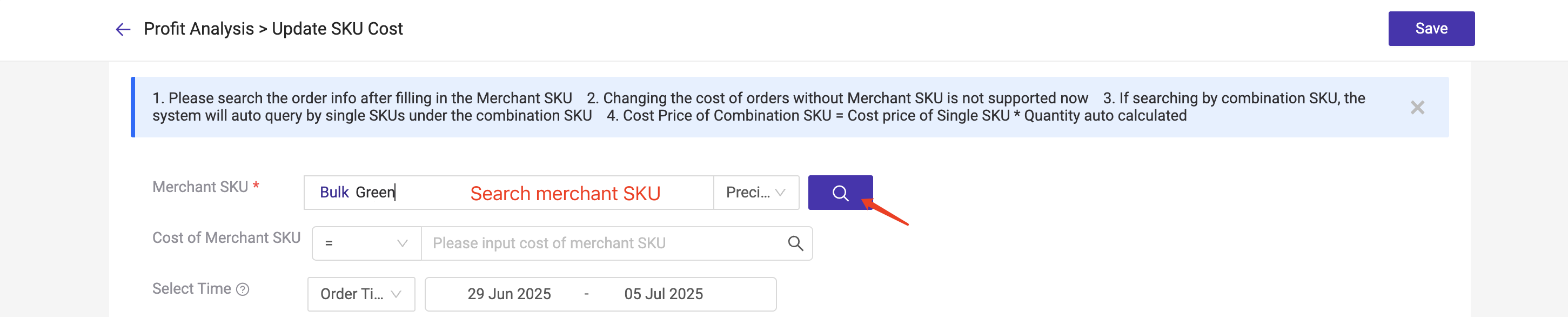Go back using the left arrow icon

(123, 29)
